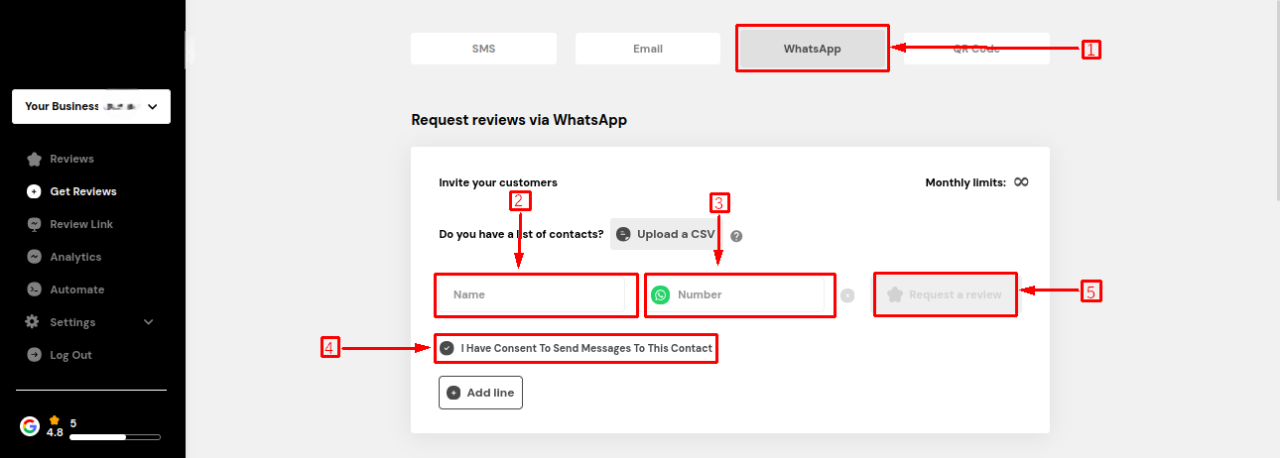Select the WhatsApp tab
The width and height of the screenshot is (1280, 458).
[x=811, y=49]
